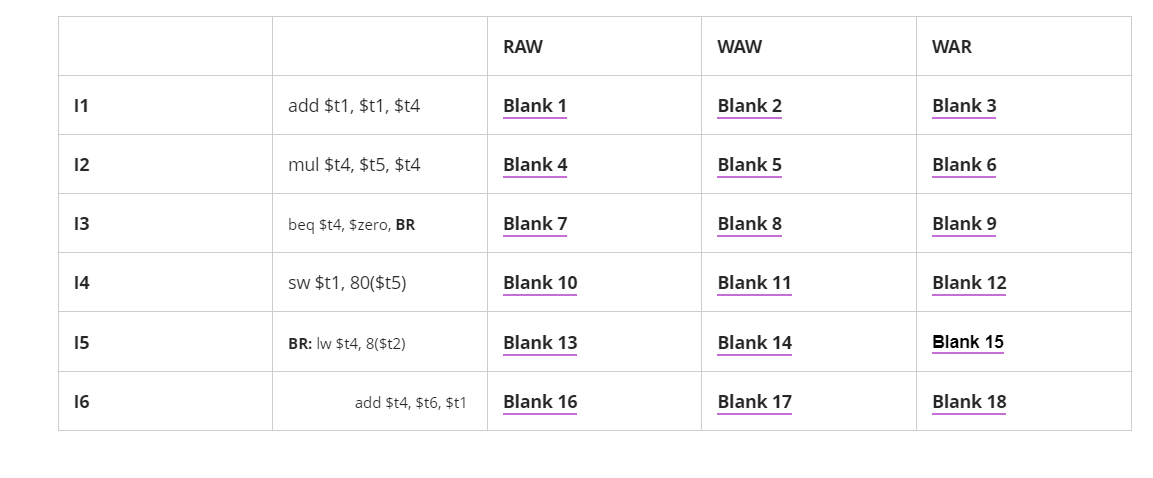Click the Blank 11 link
1153x478 pixels.
coord(754,283)
